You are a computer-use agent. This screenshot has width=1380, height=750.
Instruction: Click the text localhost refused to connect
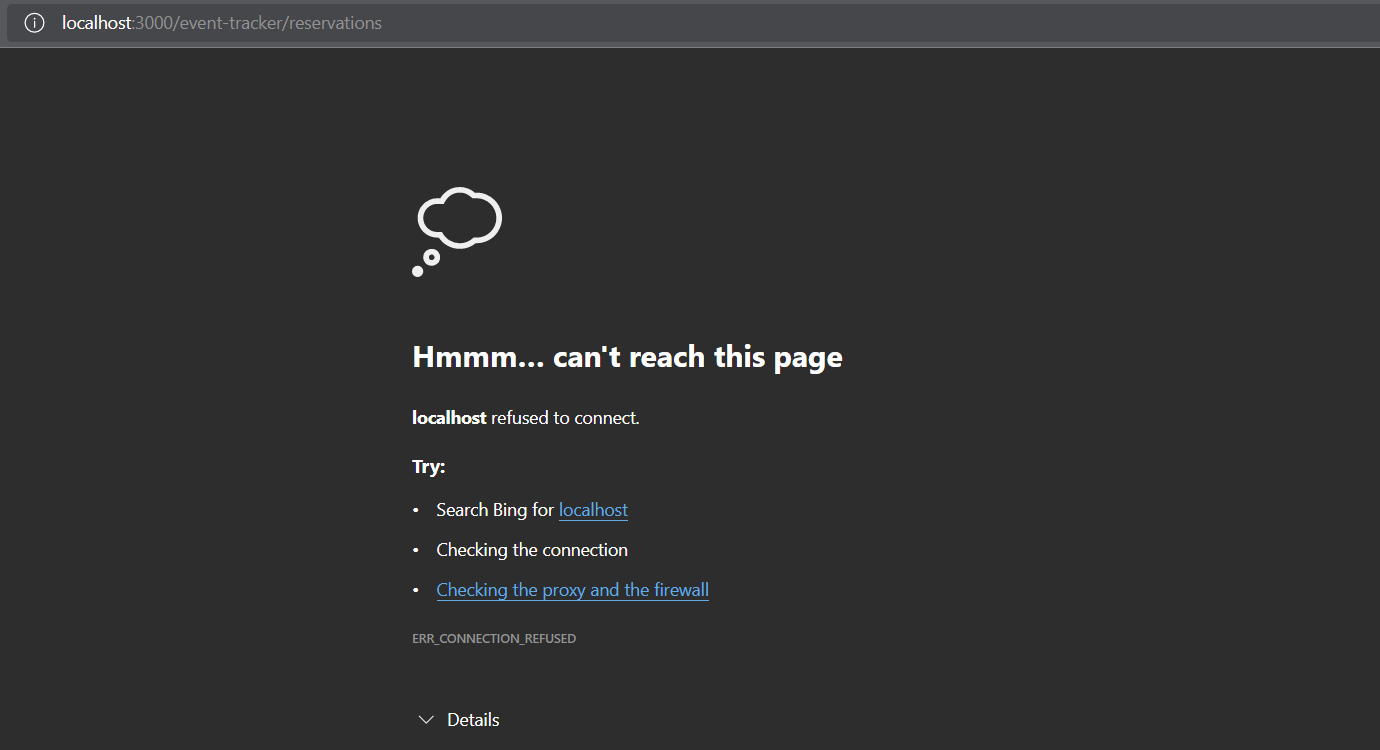526,418
